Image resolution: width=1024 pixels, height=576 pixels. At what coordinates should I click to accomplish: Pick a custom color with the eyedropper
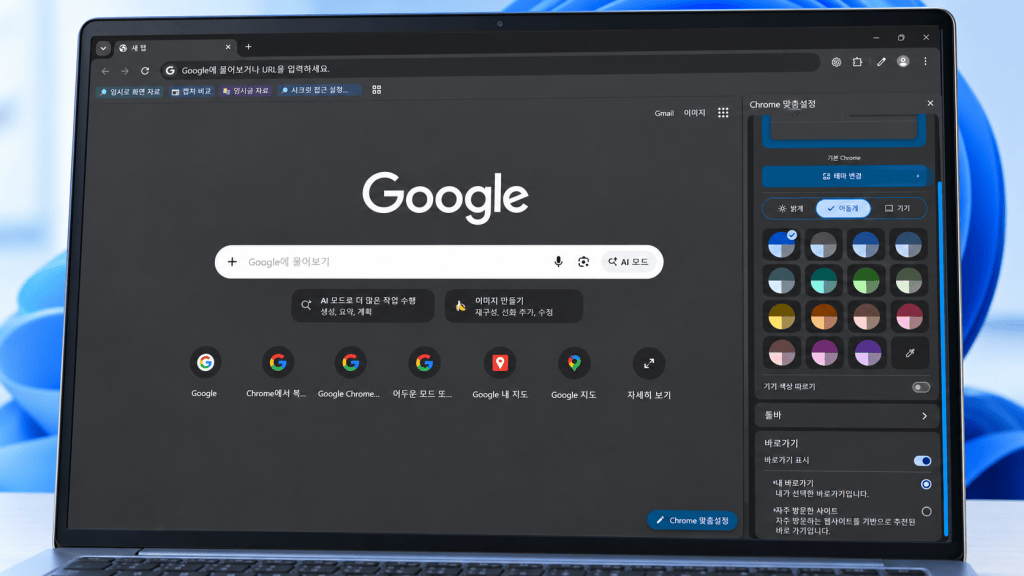[910, 353]
